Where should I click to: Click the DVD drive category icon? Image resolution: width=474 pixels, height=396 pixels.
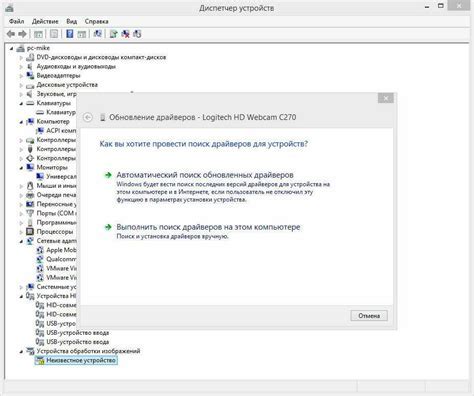tap(30, 57)
